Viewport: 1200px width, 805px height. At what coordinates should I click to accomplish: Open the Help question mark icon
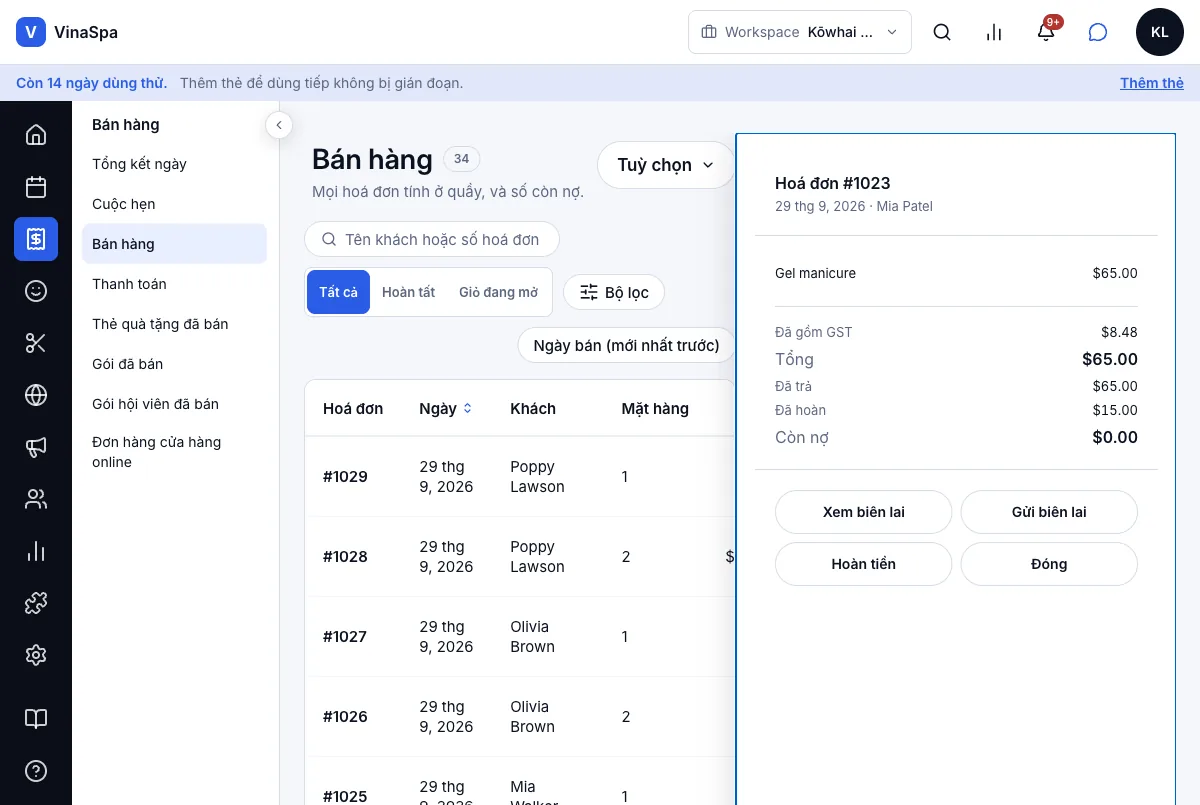[x=36, y=771]
